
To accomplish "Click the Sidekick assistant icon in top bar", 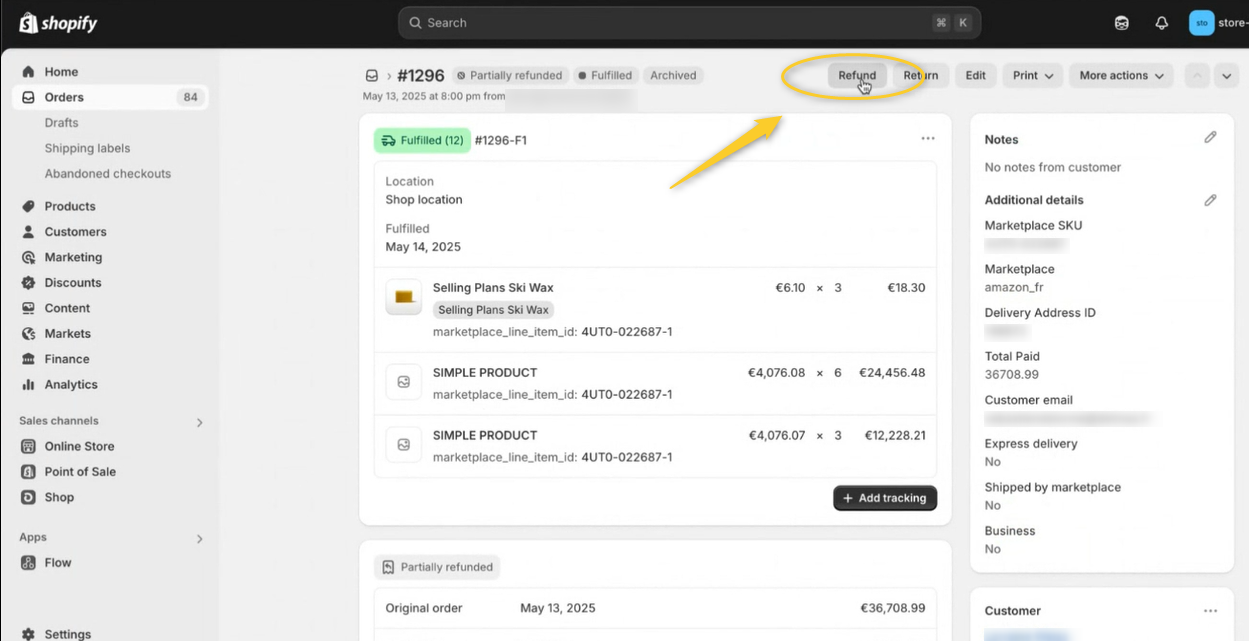I will (1122, 23).
